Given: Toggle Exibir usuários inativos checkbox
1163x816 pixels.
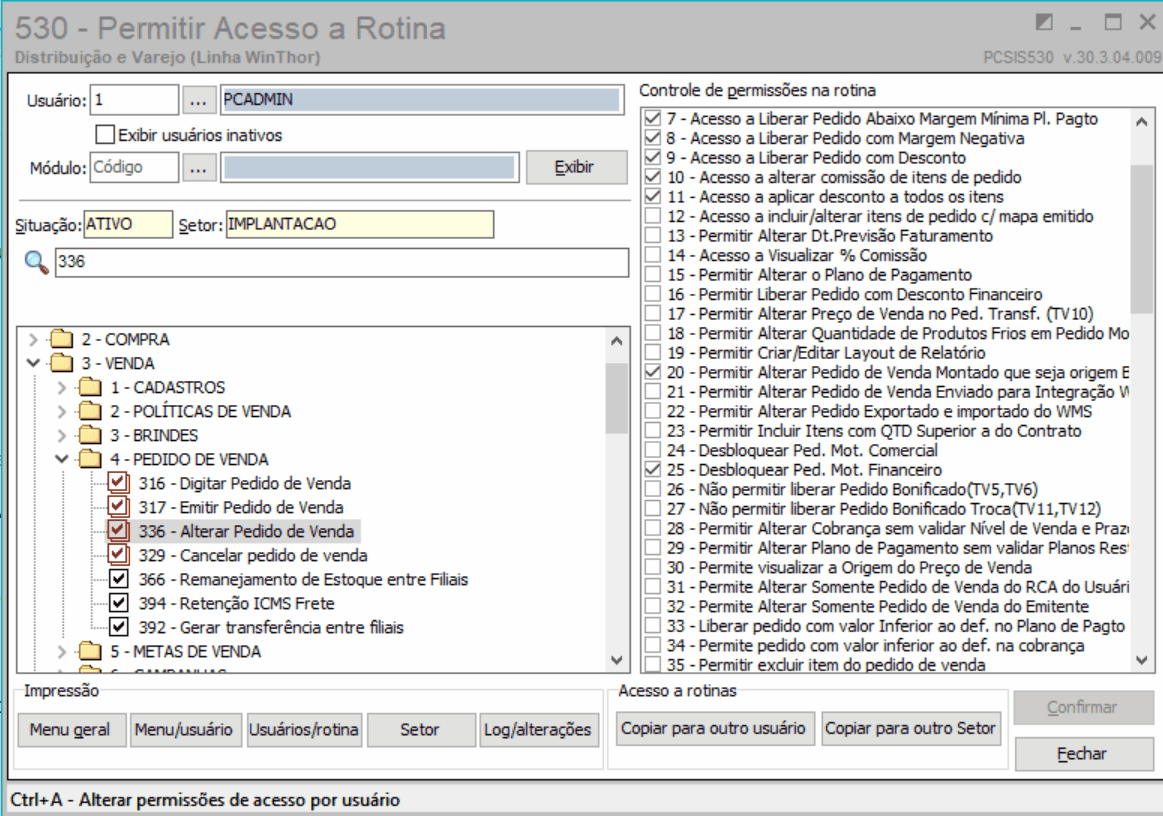Looking at the screenshot, I should pyautogui.click(x=105, y=135).
